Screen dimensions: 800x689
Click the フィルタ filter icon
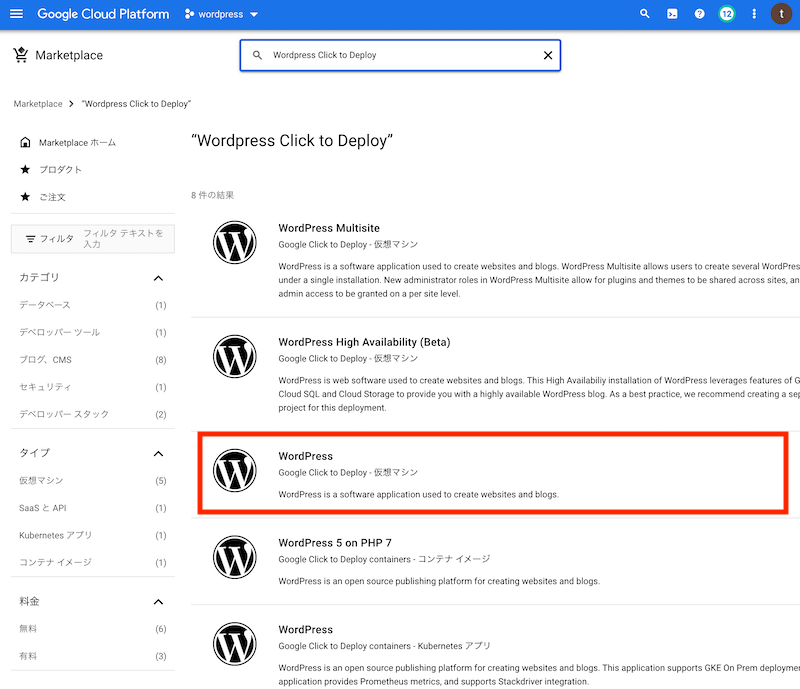[31, 239]
